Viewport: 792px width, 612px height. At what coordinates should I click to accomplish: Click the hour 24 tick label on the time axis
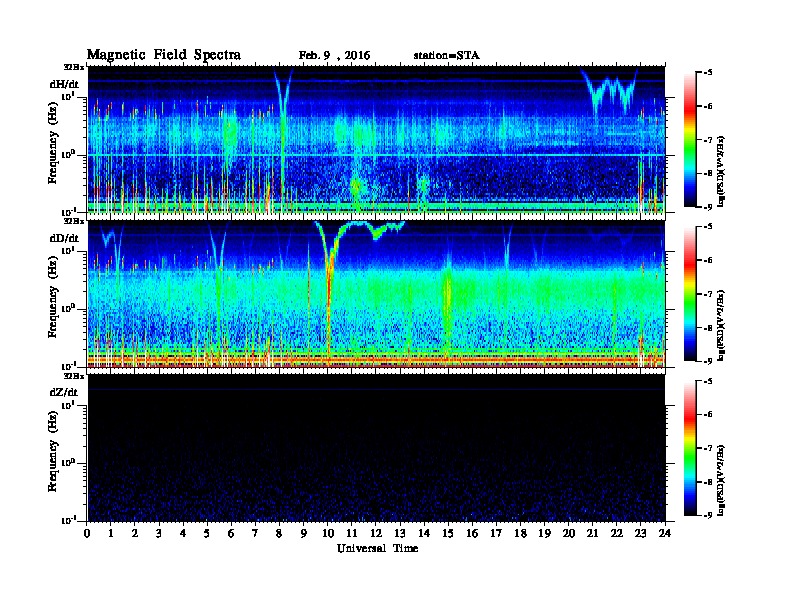664,533
